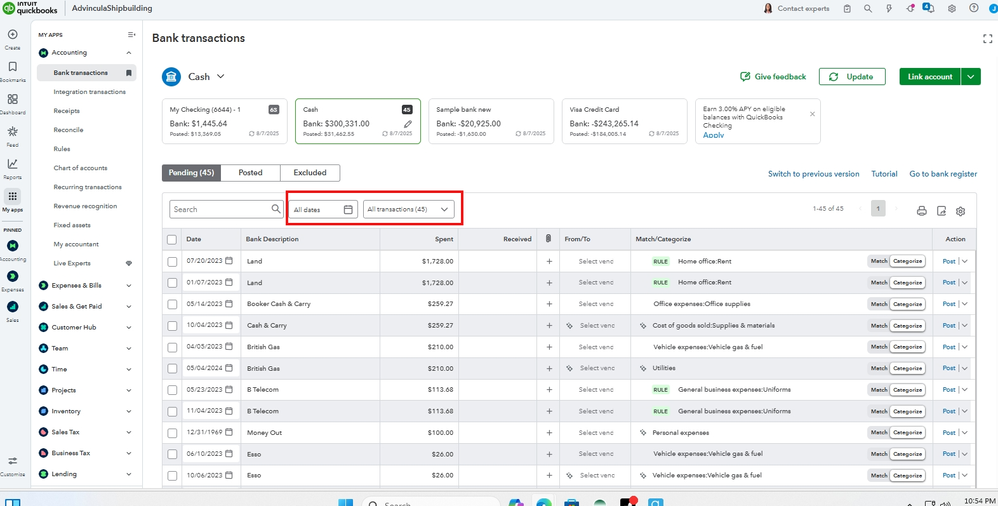This screenshot has width=998, height=506.
Task: Open table settings gear icon
Action: coord(960,211)
